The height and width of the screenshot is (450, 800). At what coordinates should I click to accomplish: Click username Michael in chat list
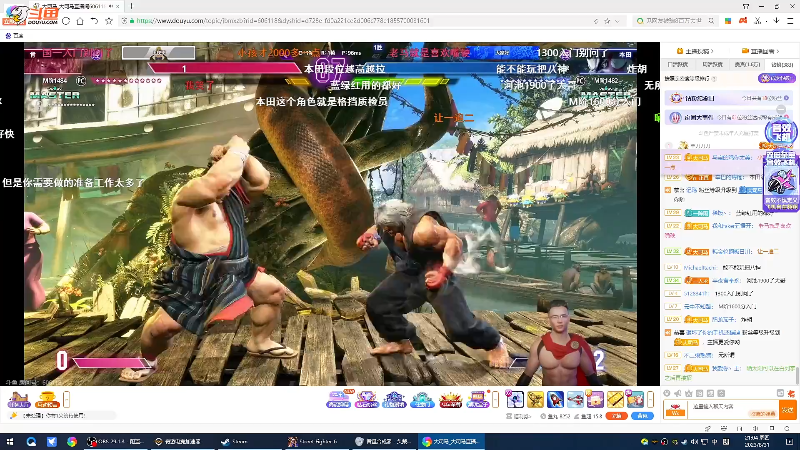coord(700,267)
